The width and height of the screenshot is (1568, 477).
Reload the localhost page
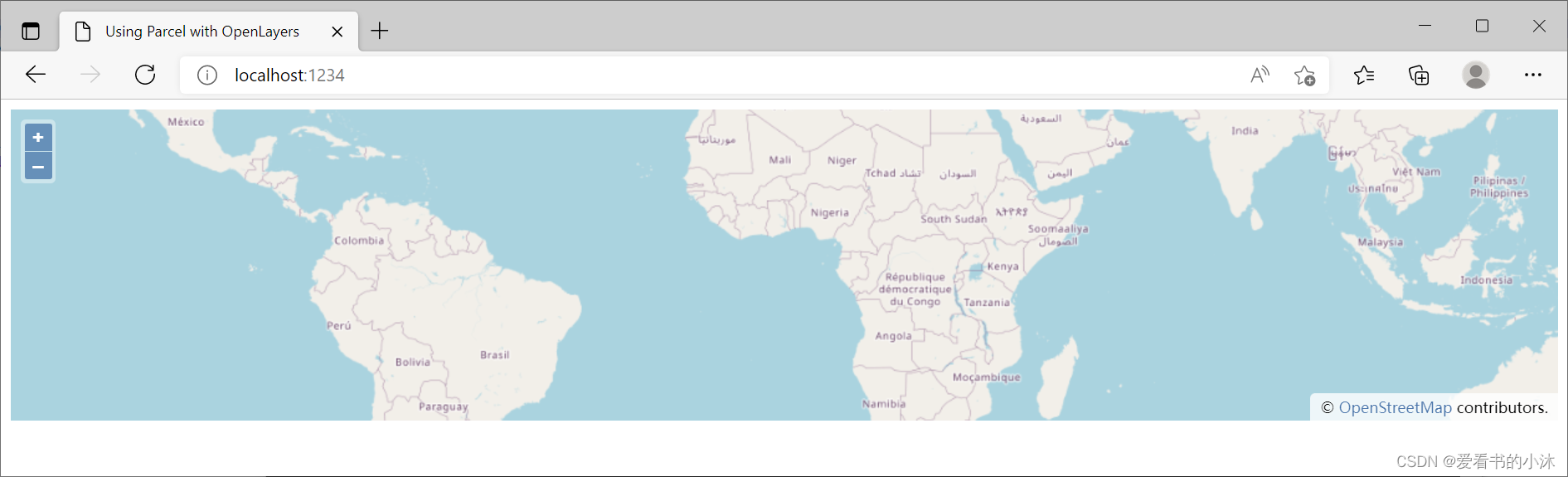145,75
